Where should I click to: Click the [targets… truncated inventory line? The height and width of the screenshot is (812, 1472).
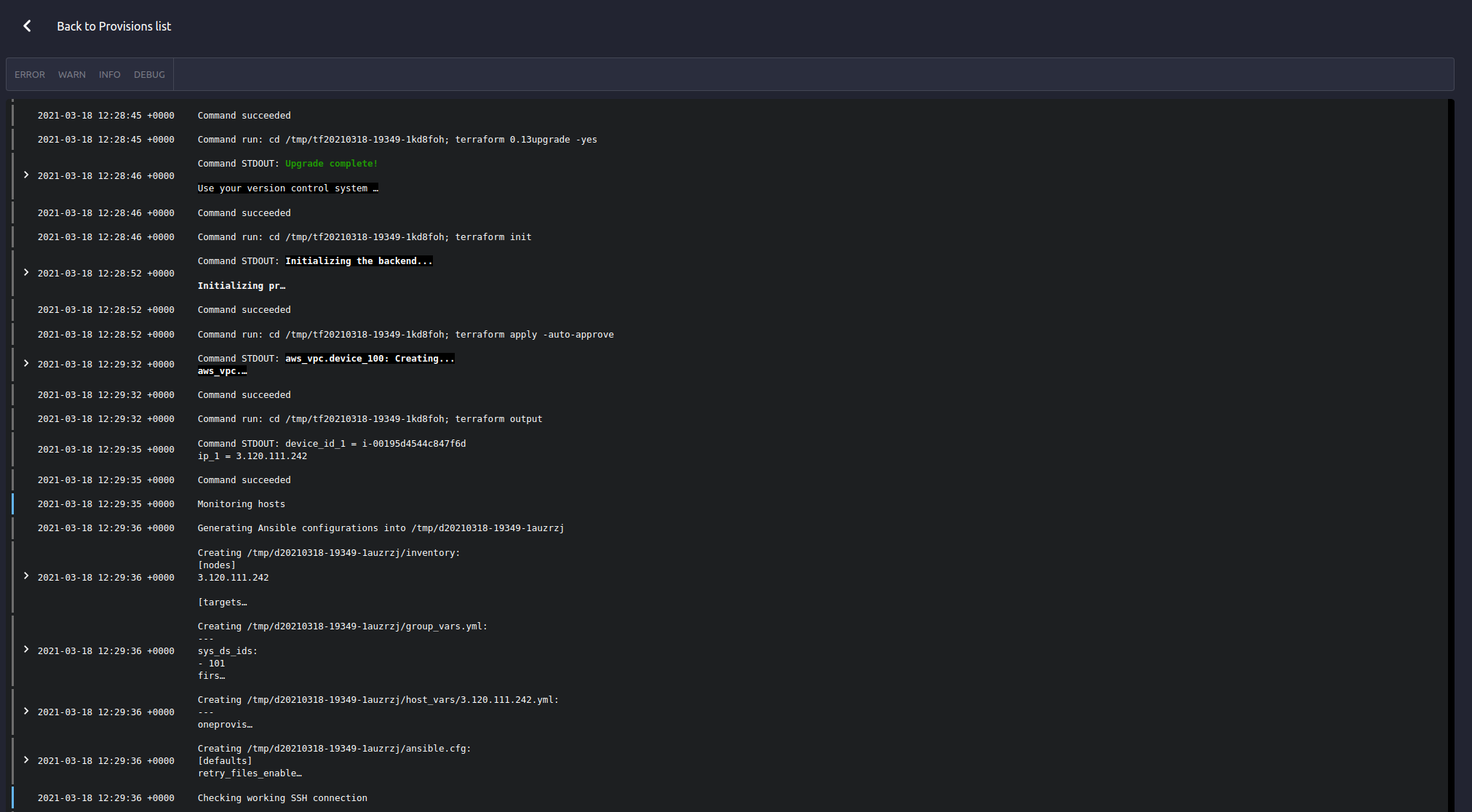(x=223, y=602)
